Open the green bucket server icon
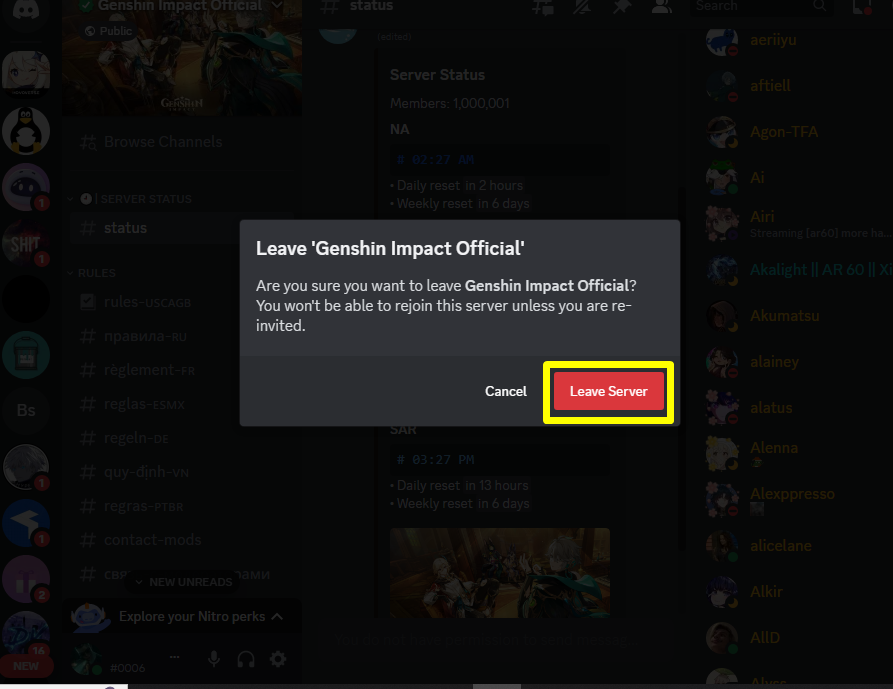Image resolution: width=893 pixels, height=689 pixels. click(x=26, y=355)
